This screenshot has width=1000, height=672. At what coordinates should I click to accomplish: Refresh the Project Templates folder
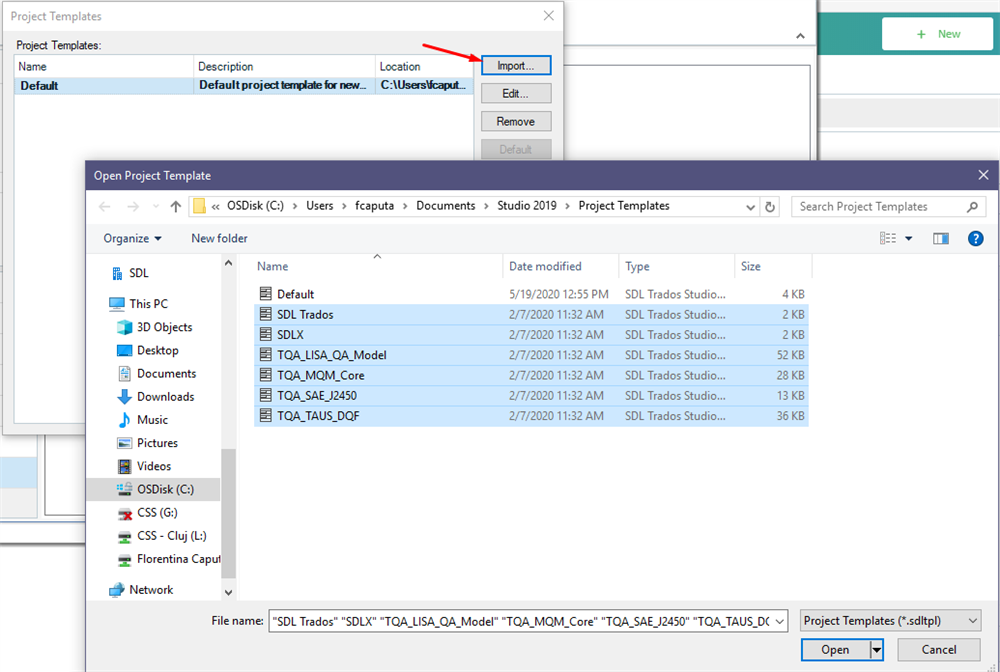click(770, 207)
